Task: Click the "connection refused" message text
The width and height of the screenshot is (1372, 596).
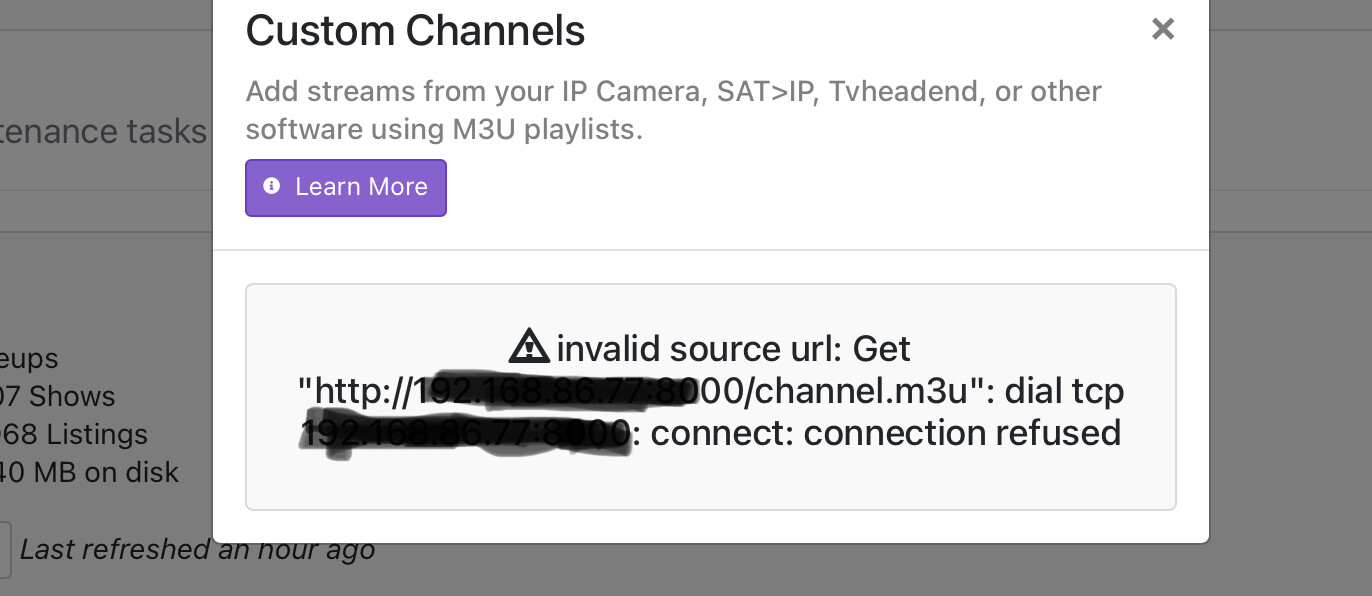Action: (x=961, y=433)
